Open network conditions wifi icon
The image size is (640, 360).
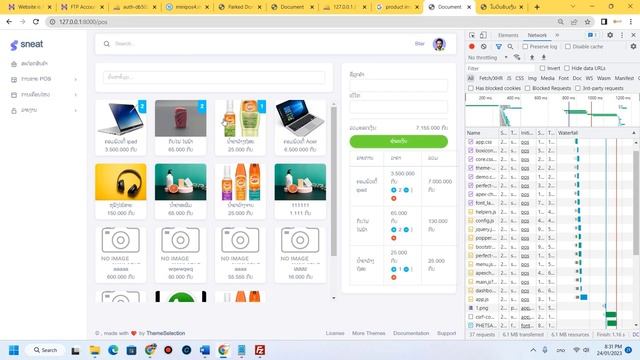(x=517, y=58)
